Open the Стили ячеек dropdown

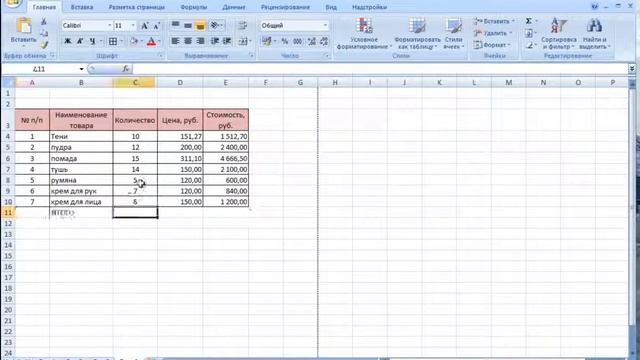tap(453, 33)
